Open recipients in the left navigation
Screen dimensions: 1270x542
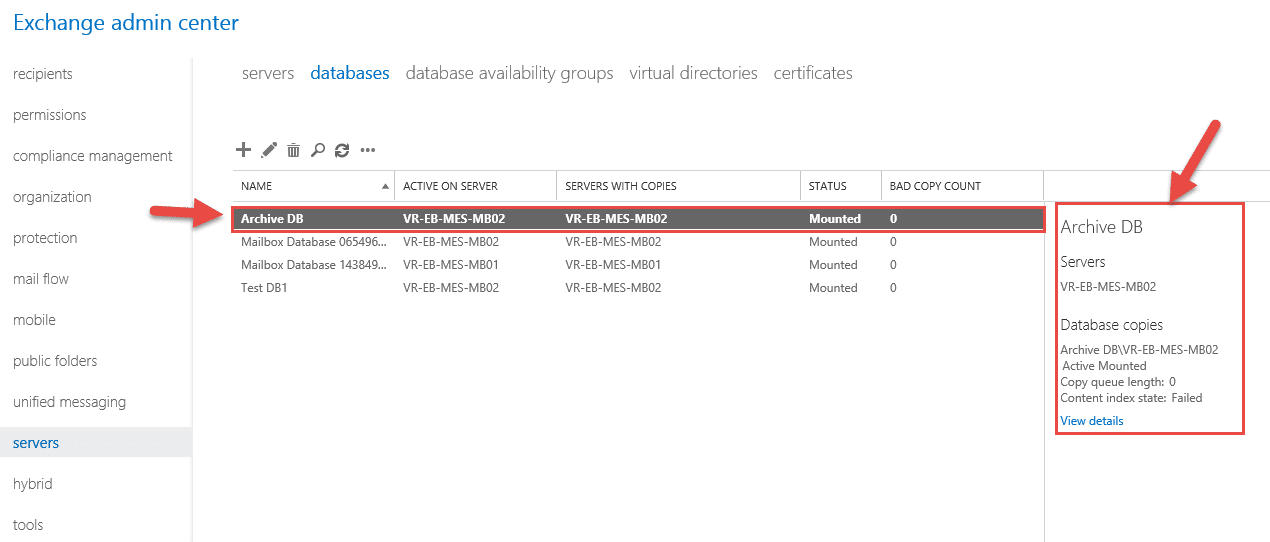(43, 74)
